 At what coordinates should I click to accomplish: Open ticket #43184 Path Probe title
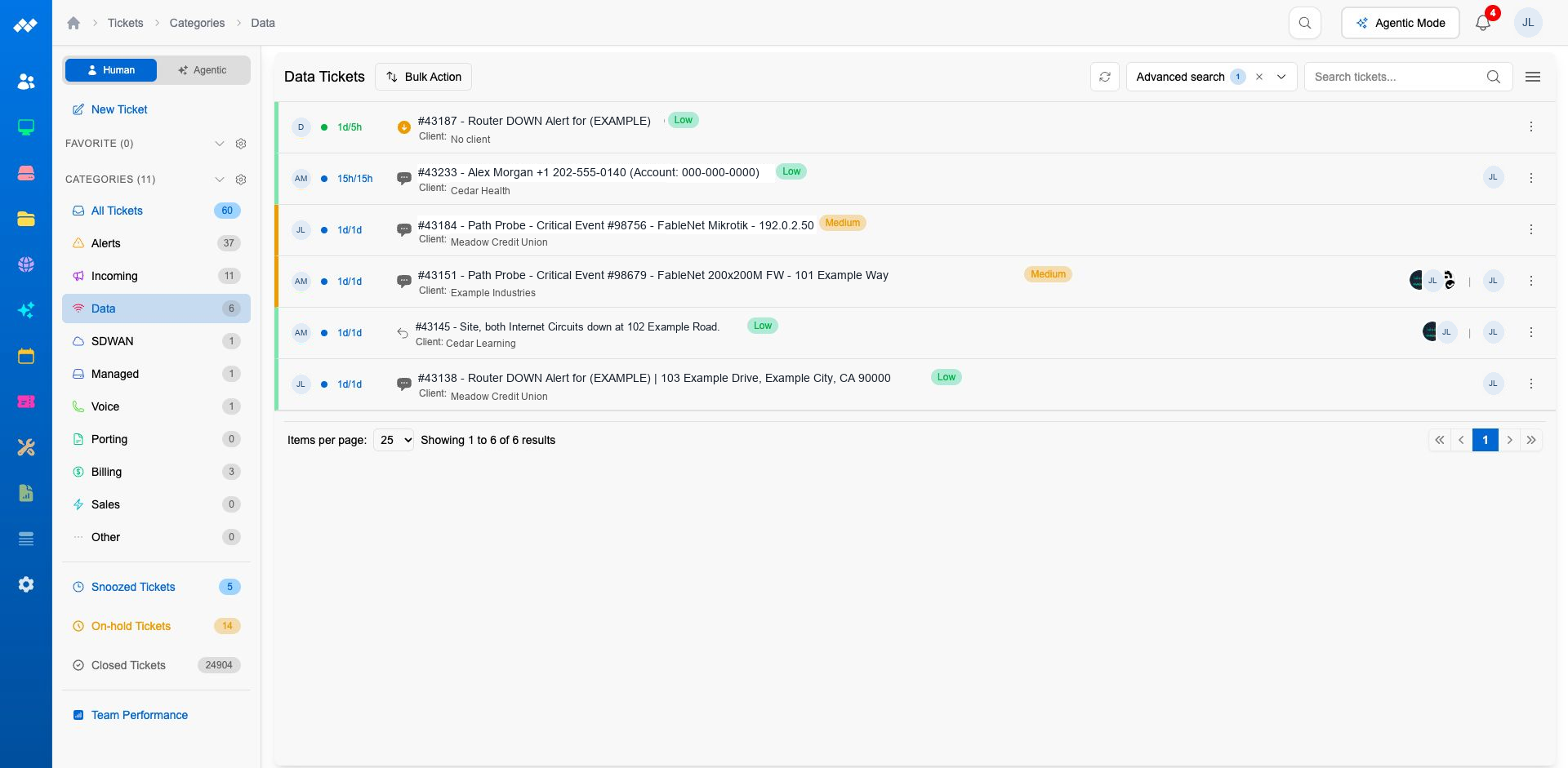click(616, 225)
